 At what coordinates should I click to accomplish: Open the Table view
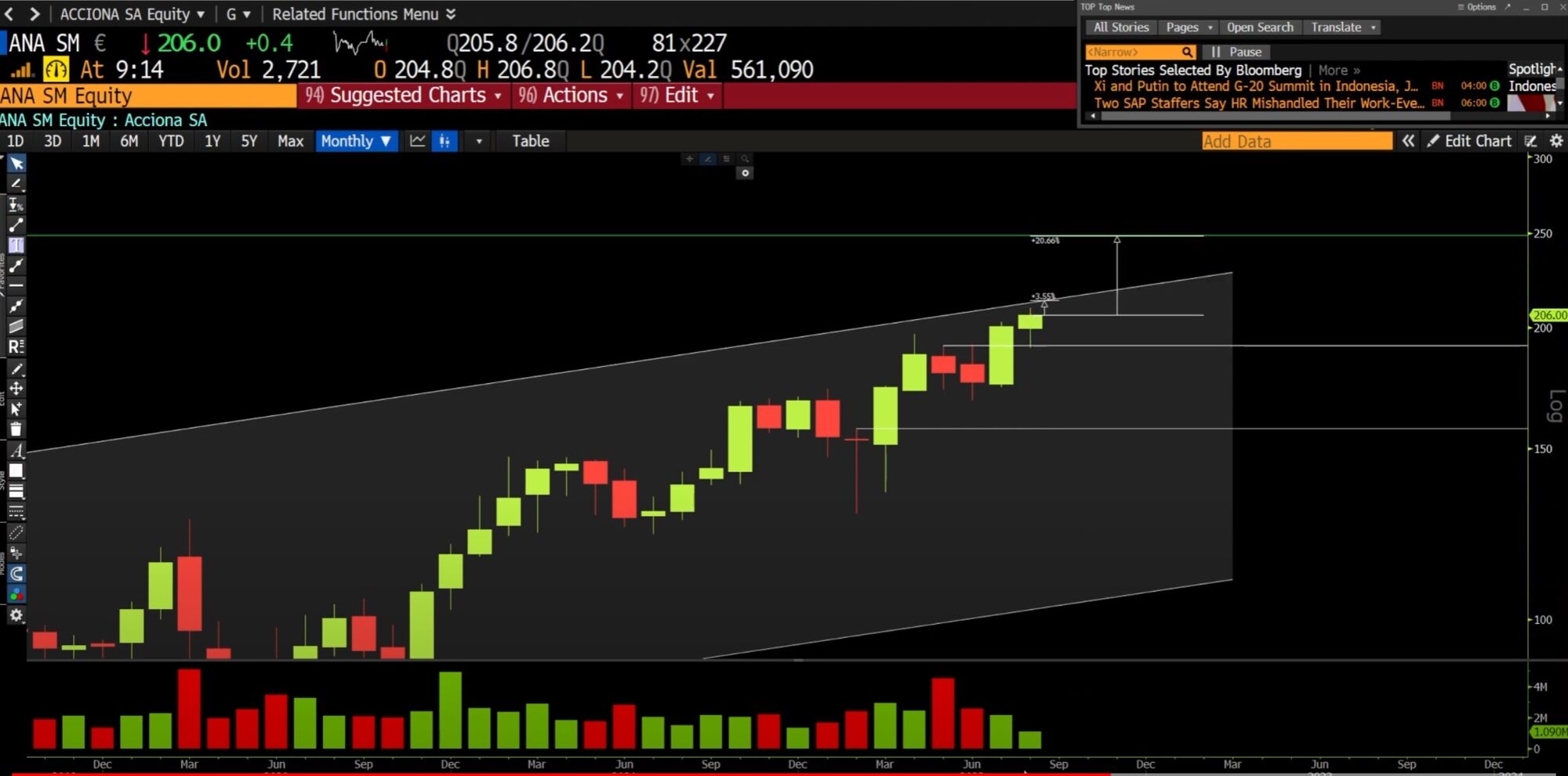531,141
